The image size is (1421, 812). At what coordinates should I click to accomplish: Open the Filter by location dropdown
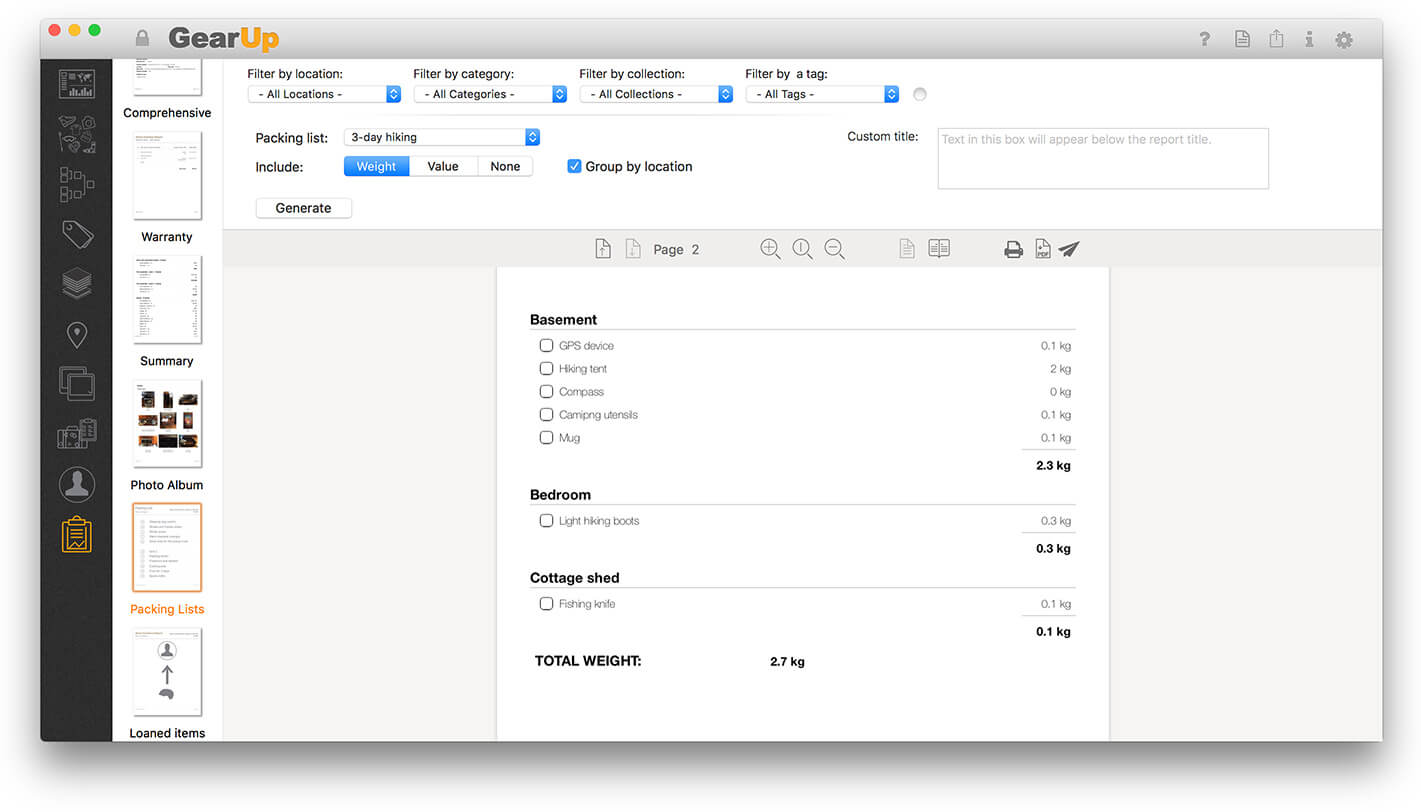click(x=324, y=94)
